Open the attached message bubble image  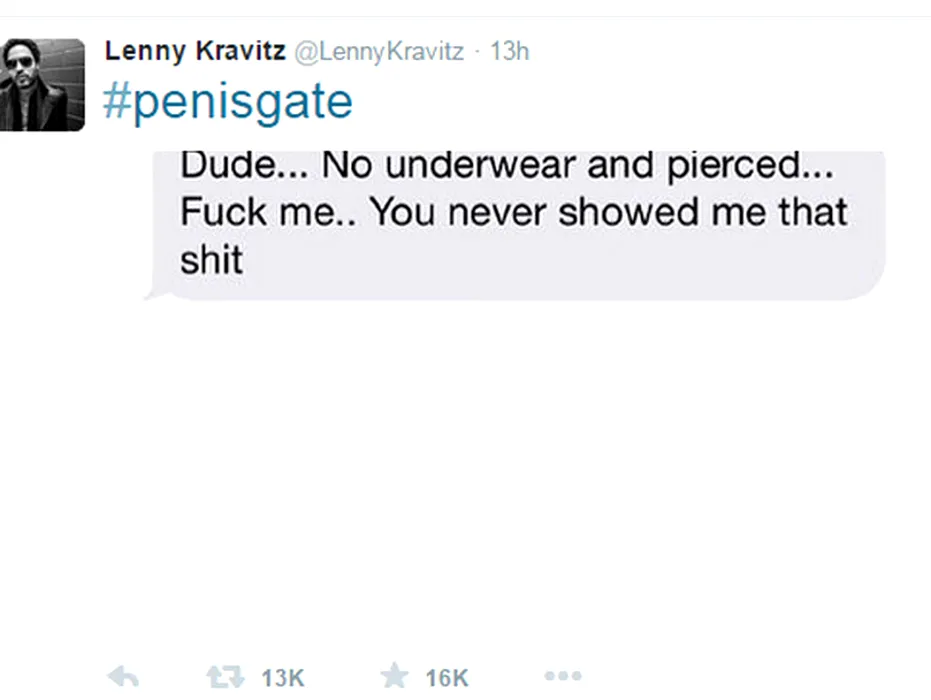point(515,226)
